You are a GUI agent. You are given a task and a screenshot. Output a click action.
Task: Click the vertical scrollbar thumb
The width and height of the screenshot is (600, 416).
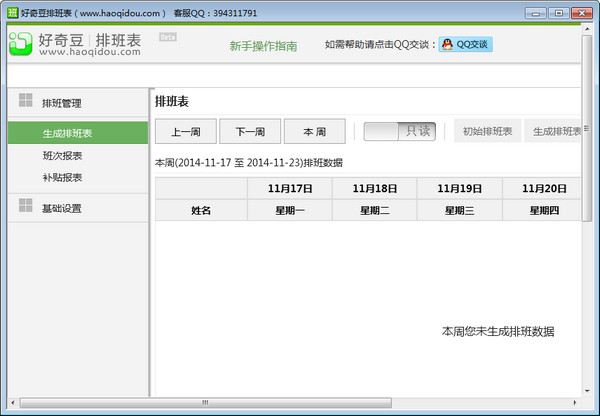point(587,128)
